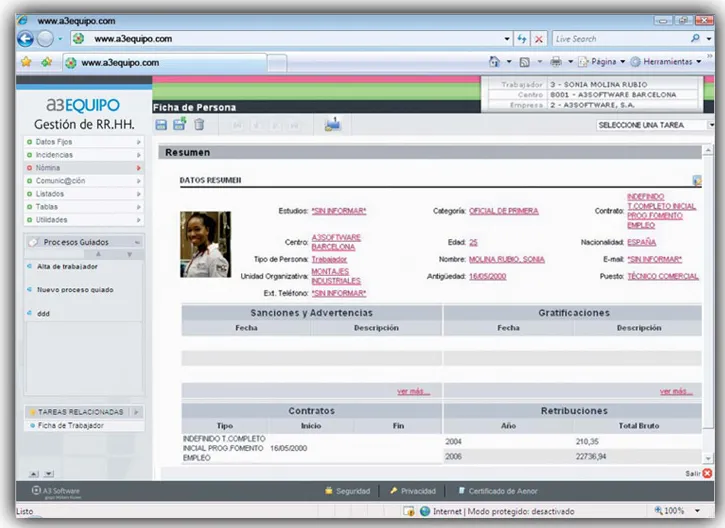Click the Refresh page icon
The height and width of the screenshot is (528, 725).
click(522, 39)
